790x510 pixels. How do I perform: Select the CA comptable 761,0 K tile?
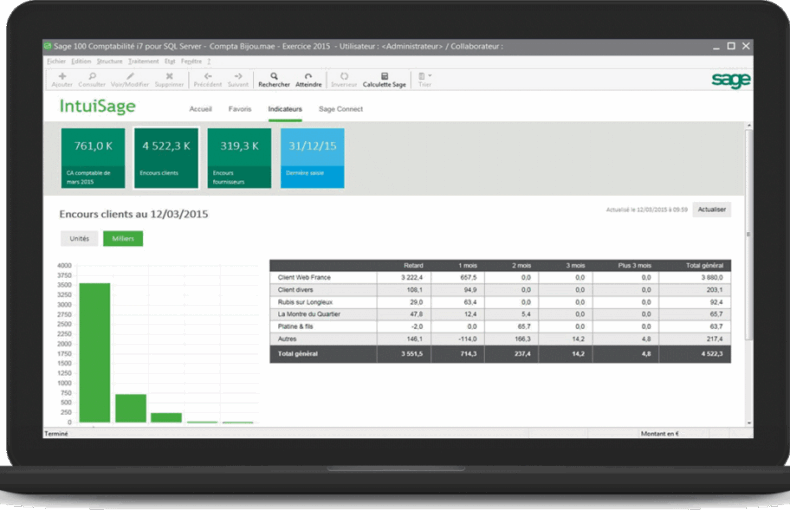coord(93,158)
